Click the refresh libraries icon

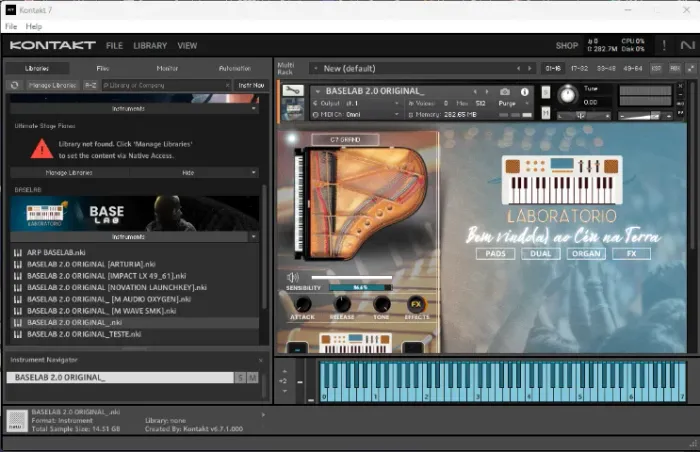(15, 85)
